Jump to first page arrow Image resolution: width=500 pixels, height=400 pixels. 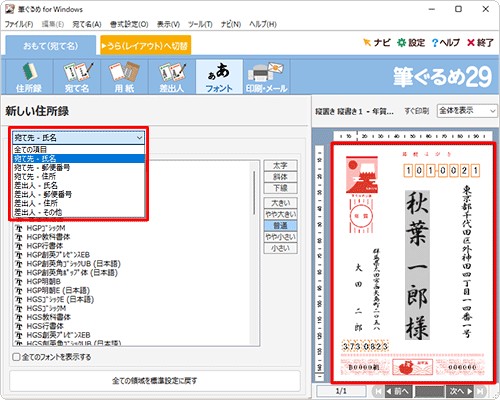[x=378, y=391]
